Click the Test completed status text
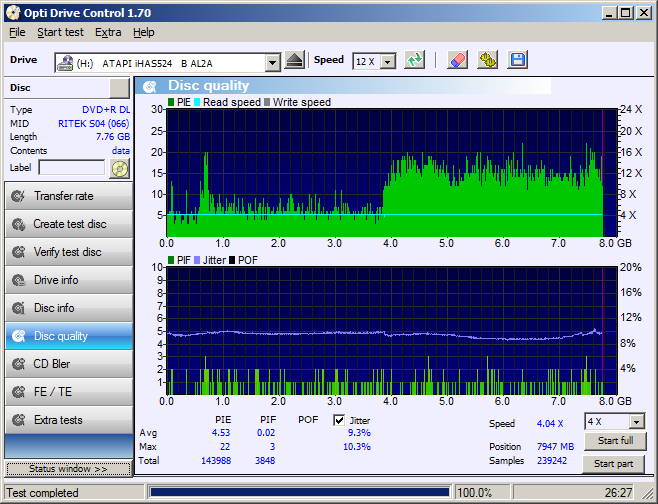Screen dimensions: 658x504 coord(42,493)
